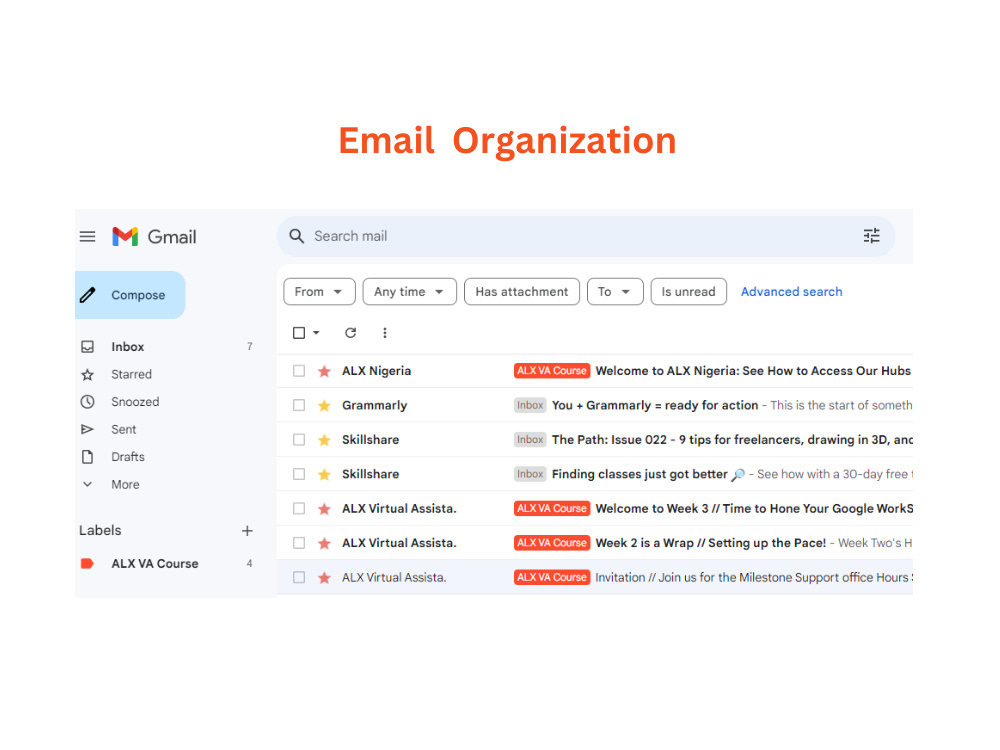Screen dimensions: 1000x750
Task: Click Inbox tag on Finding classes email
Action: coord(530,474)
